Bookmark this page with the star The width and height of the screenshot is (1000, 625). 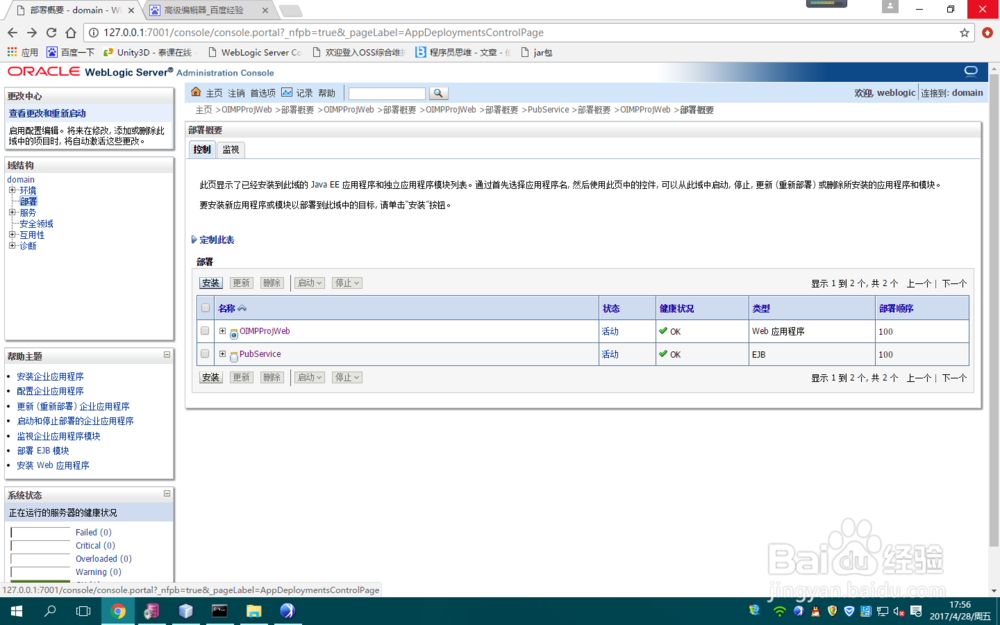(x=964, y=33)
